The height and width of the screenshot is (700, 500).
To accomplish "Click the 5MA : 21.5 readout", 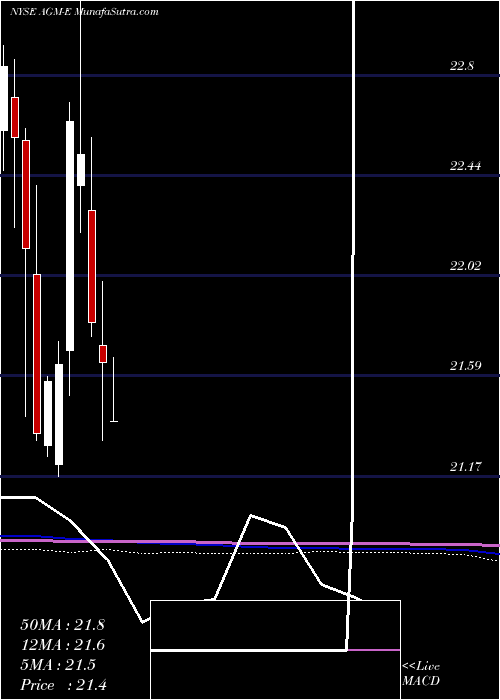I will click(x=58, y=665).
